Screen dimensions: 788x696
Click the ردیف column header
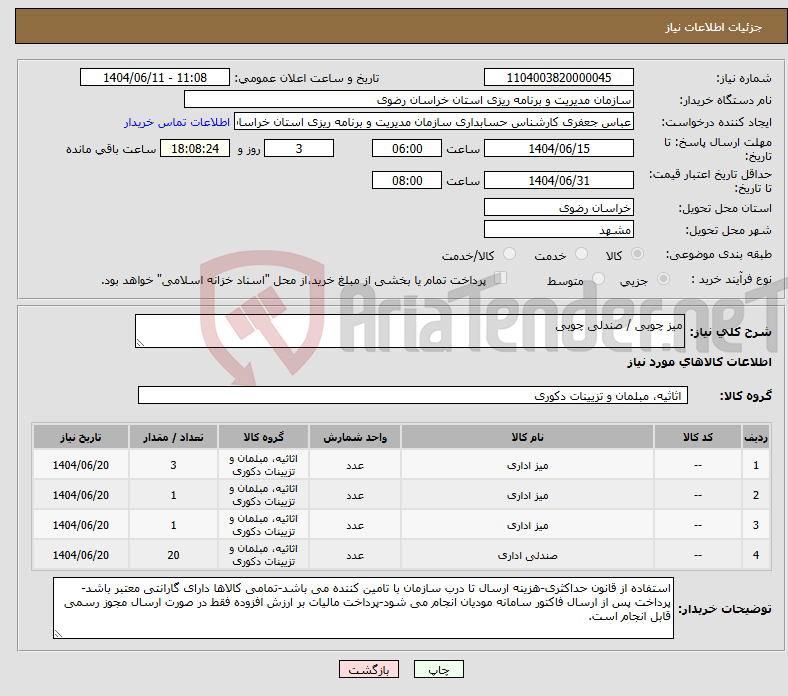pos(756,437)
